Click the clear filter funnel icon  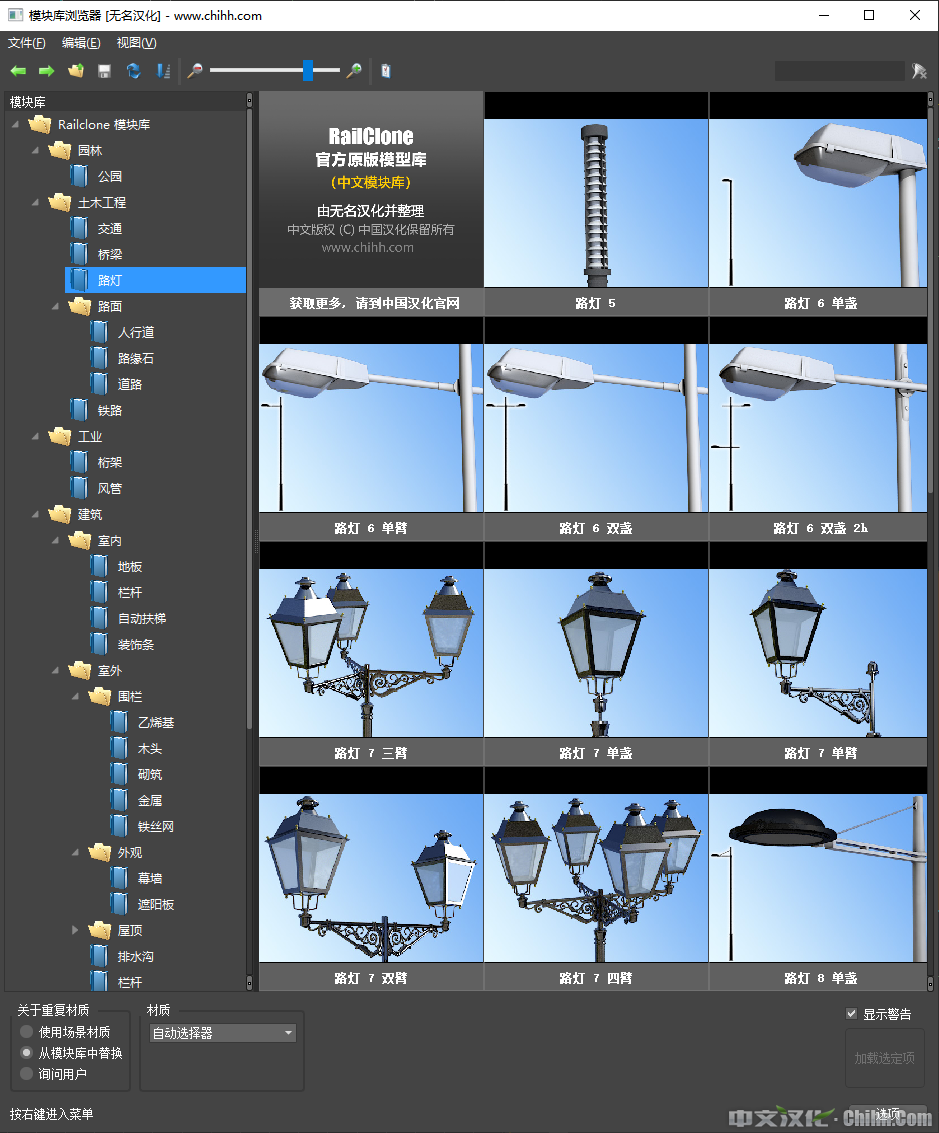coord(919,71)
